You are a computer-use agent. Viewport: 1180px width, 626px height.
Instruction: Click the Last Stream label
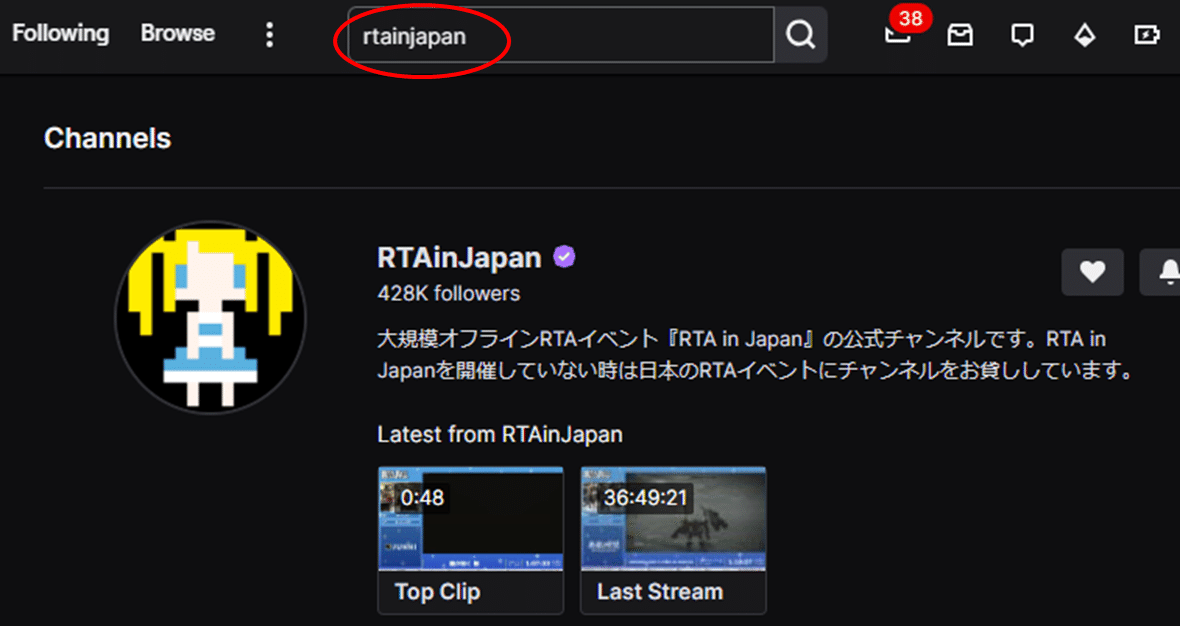[x=660, y=592]
